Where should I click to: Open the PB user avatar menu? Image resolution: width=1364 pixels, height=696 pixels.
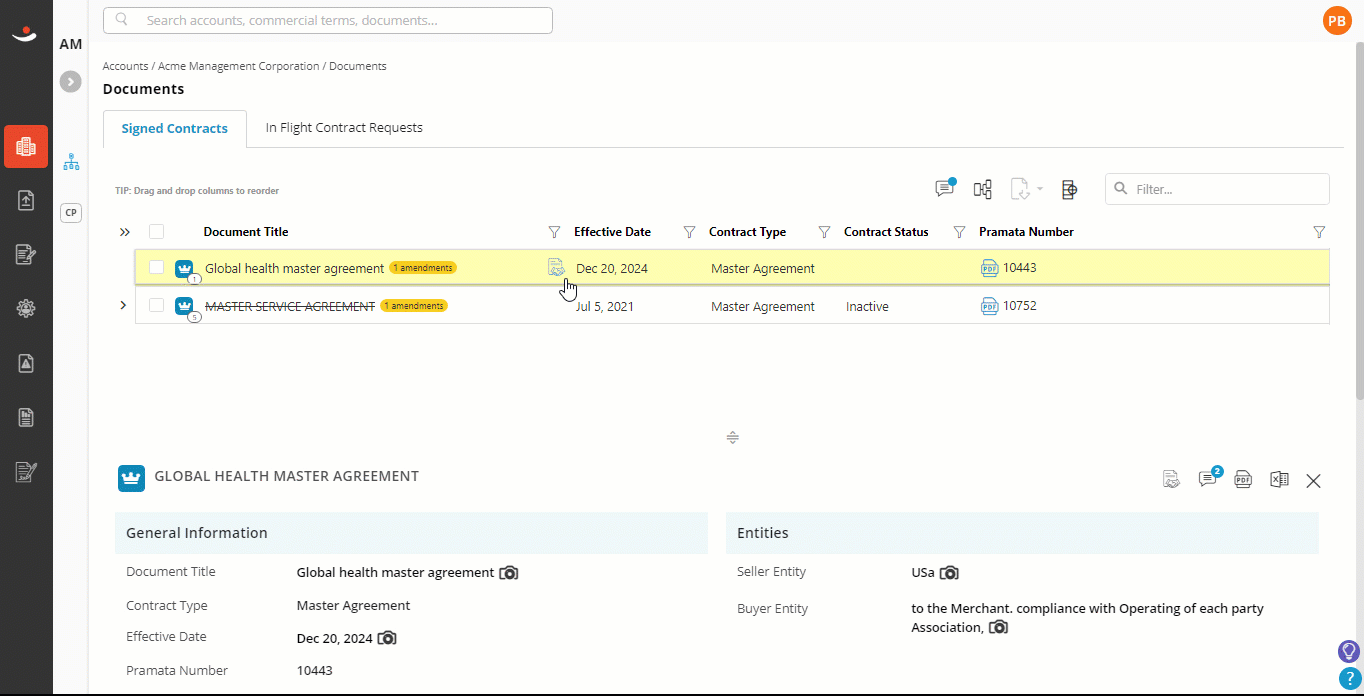[1336, 20]
